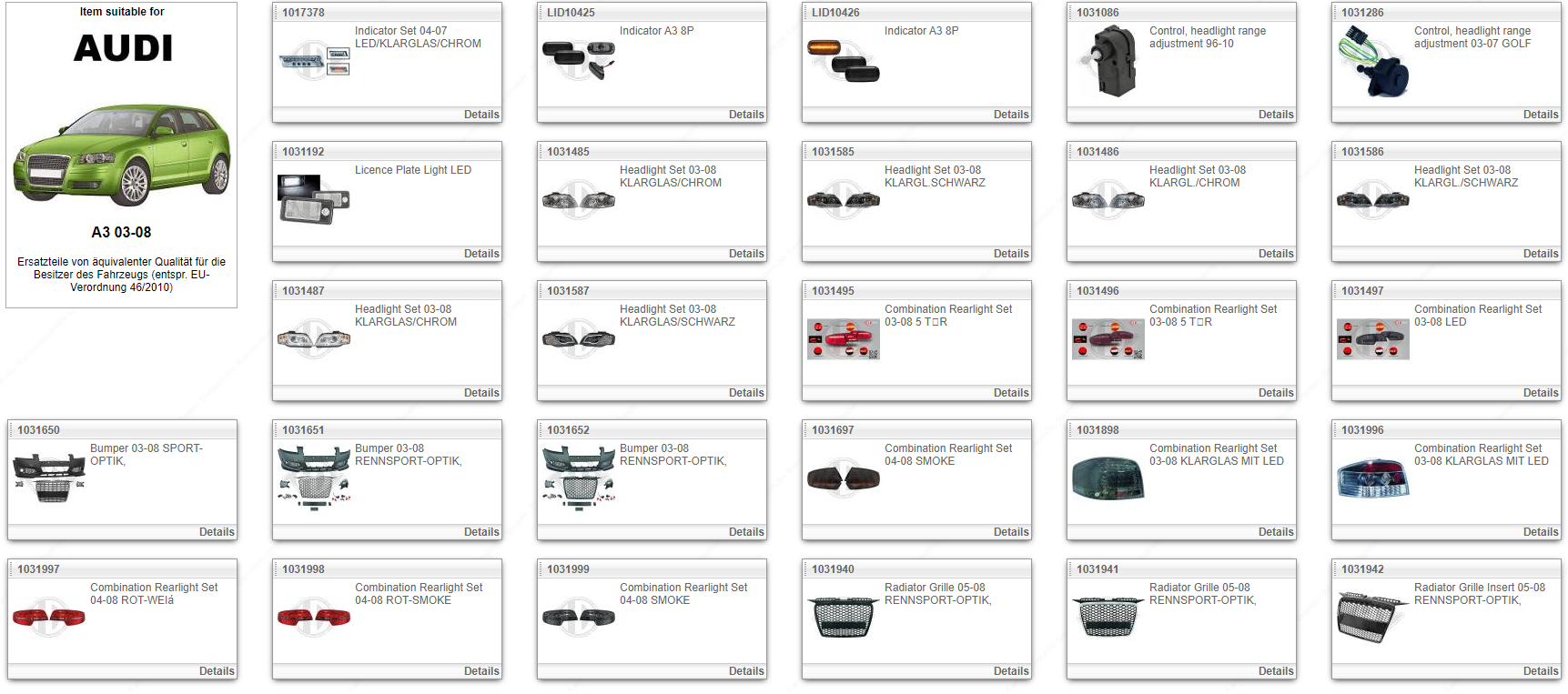
Task: Select the 1031496 rearlight set thumbnail
Action: 1108,339
